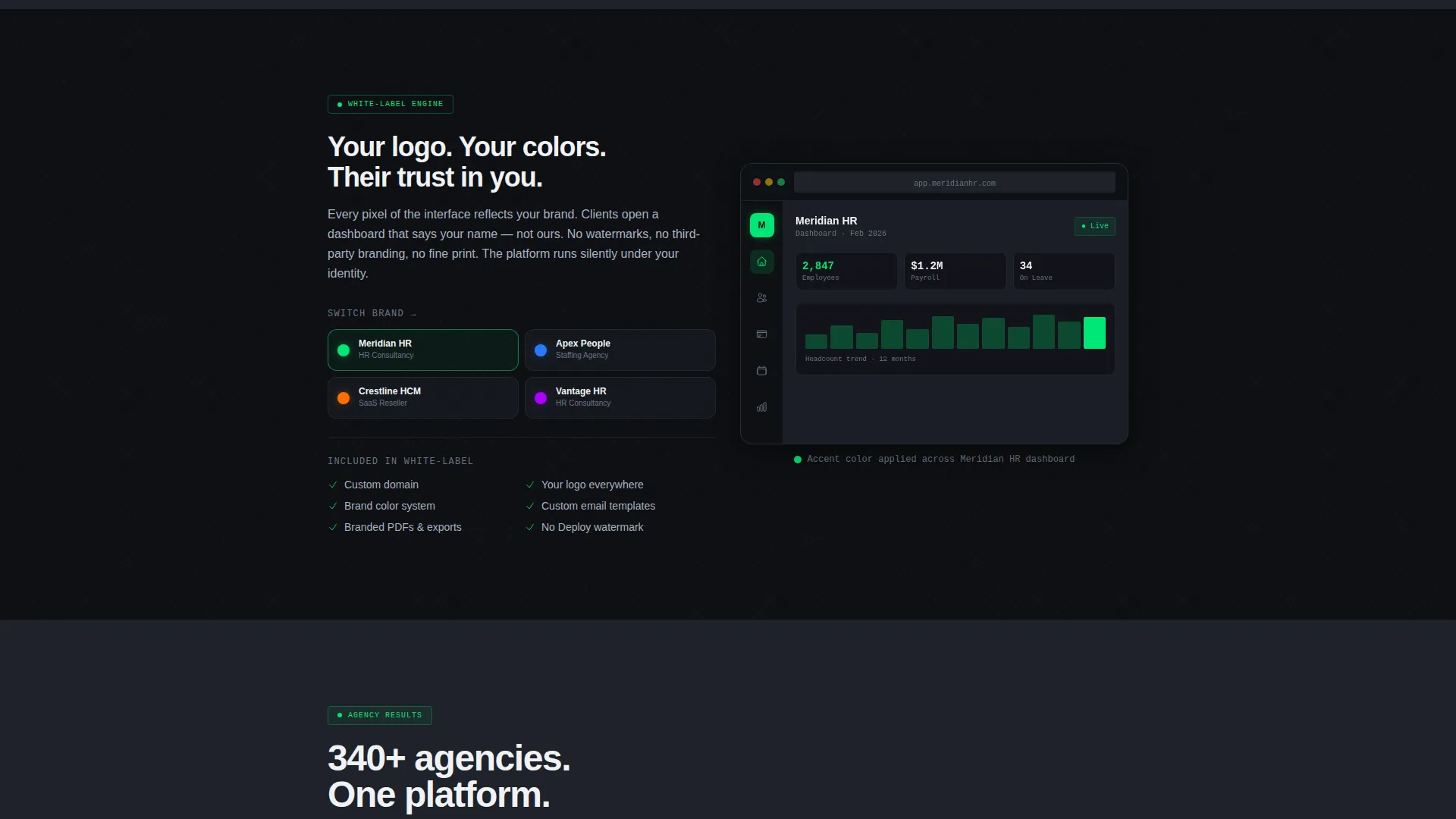Click the purple Vantage HR color dot
The height and width of the screenshot is (819, 1456).
[x=541, y=398]
